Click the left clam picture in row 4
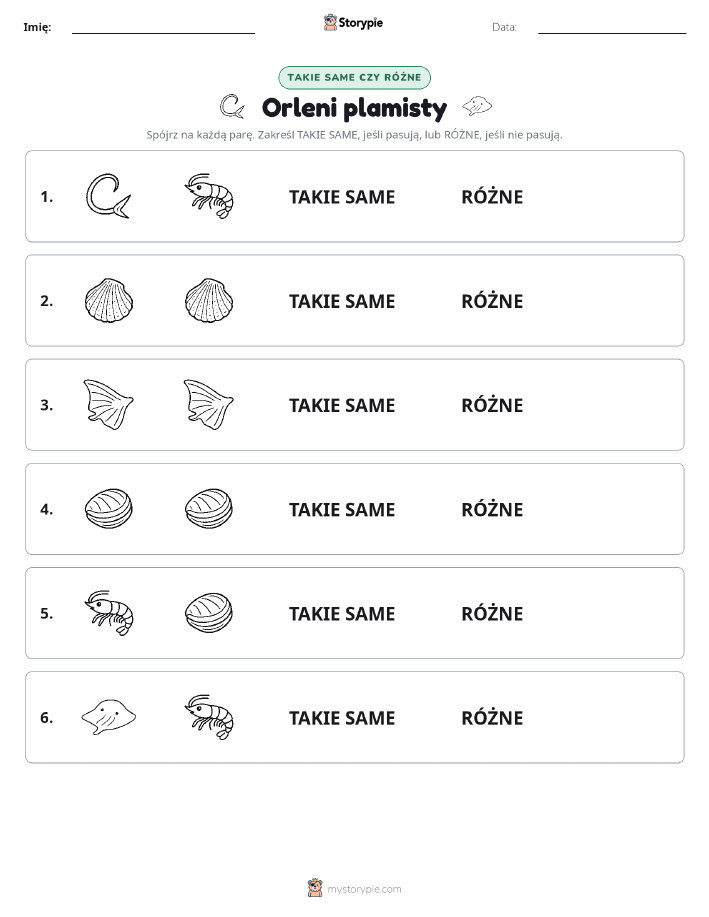The height and width of the screenshot is (917, 709). (109, 509)
